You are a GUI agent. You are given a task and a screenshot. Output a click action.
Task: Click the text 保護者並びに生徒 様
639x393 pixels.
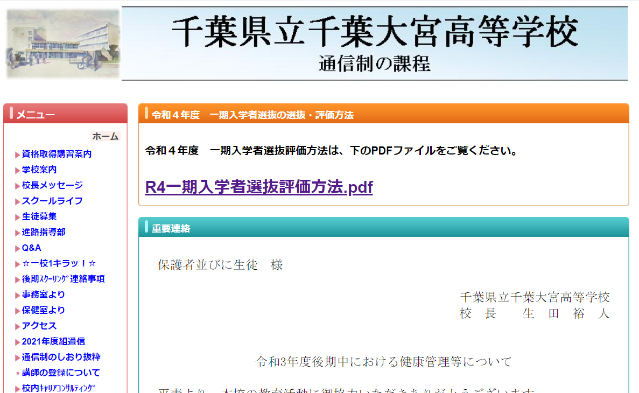(220, 265)
